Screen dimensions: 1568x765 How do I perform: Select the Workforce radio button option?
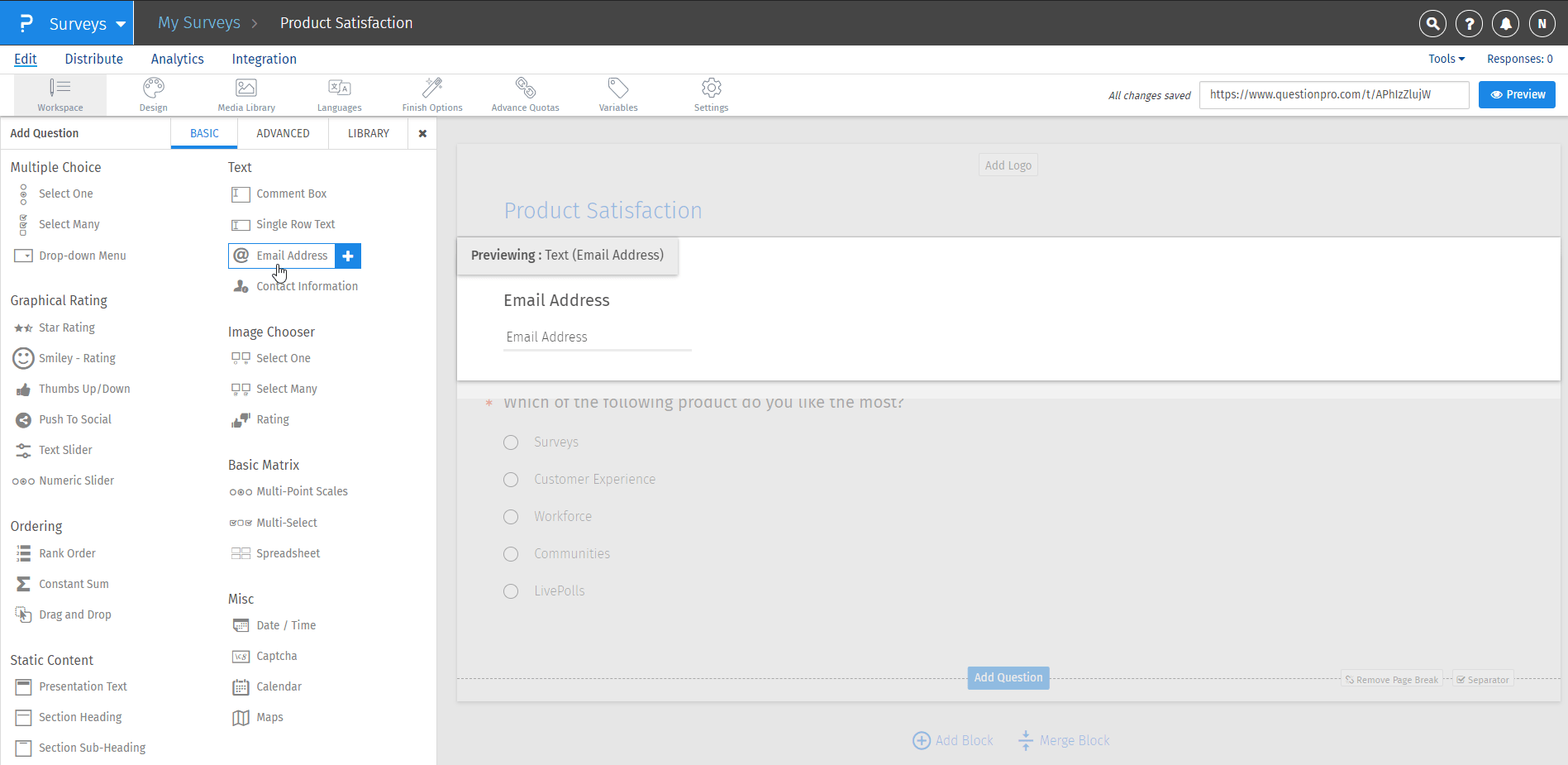tap(510, 516)
